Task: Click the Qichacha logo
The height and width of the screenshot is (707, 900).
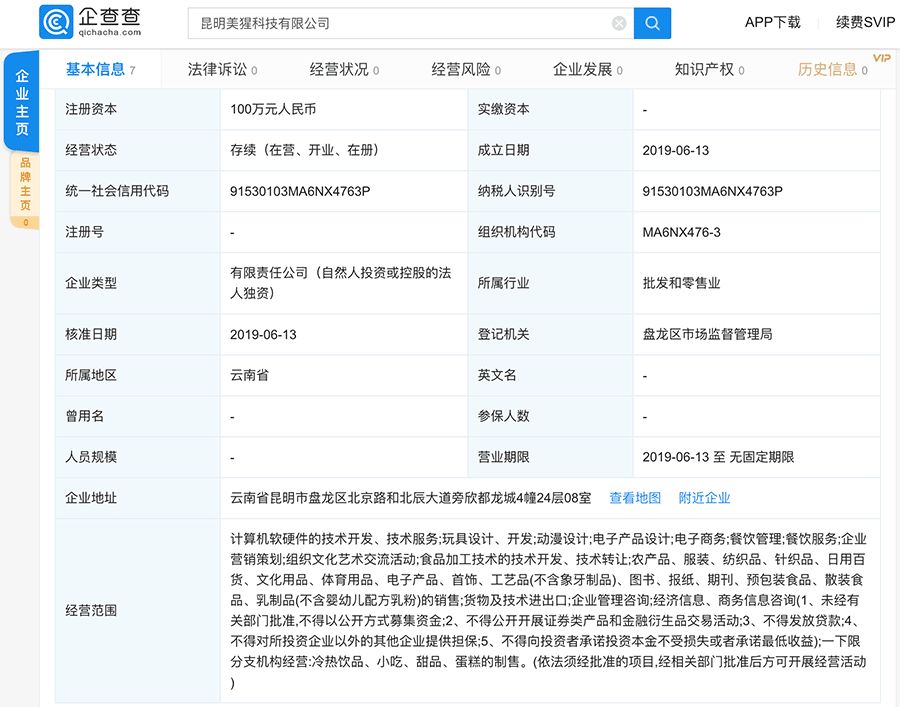Action: coord(90,22)
